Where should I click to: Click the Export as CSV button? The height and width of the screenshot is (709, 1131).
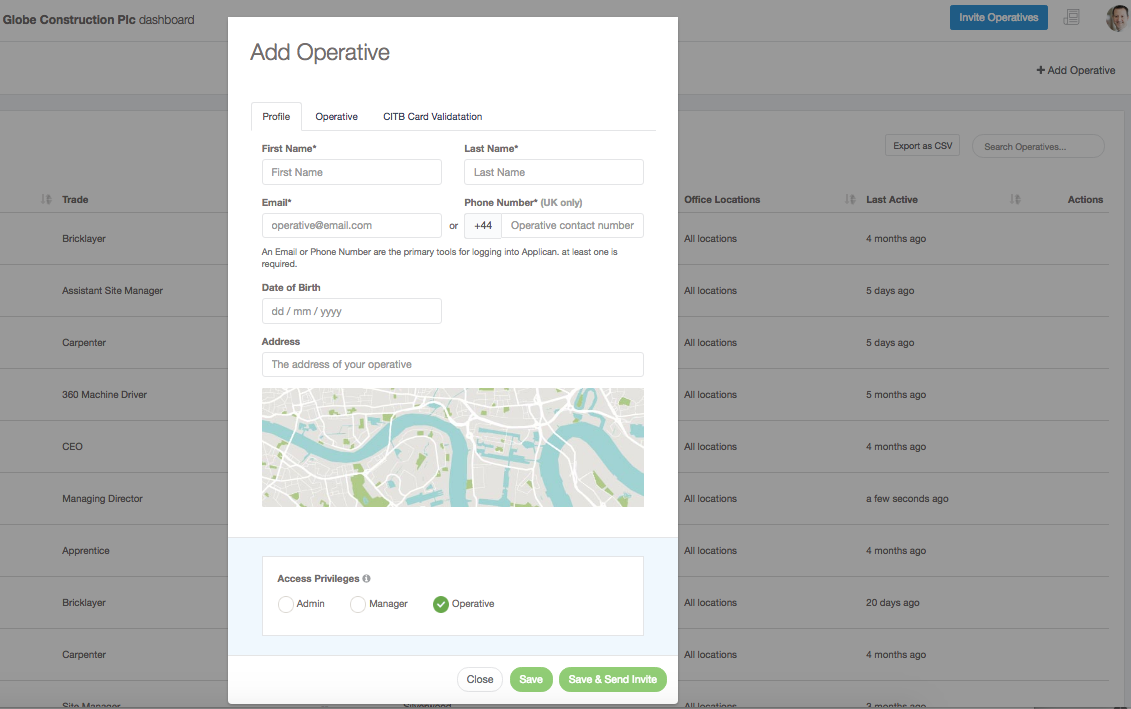[922, 146]
